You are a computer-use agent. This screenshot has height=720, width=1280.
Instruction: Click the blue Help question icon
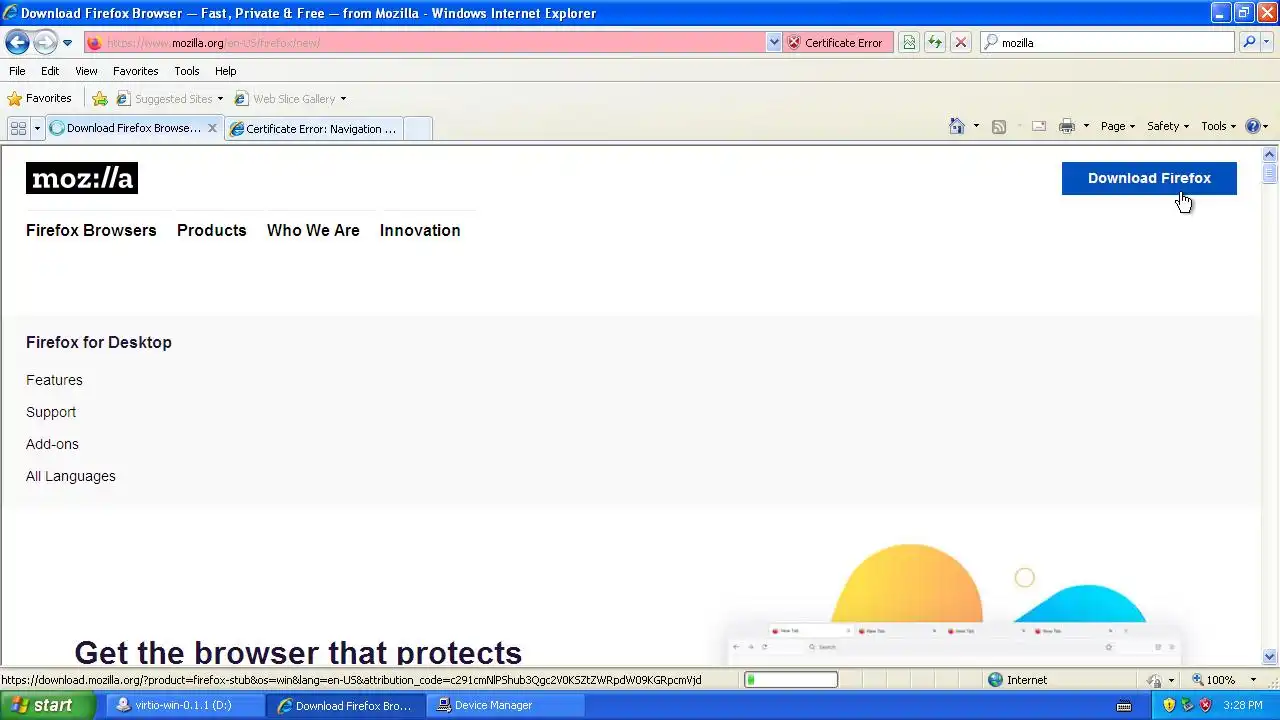[x=1253, y=126]
